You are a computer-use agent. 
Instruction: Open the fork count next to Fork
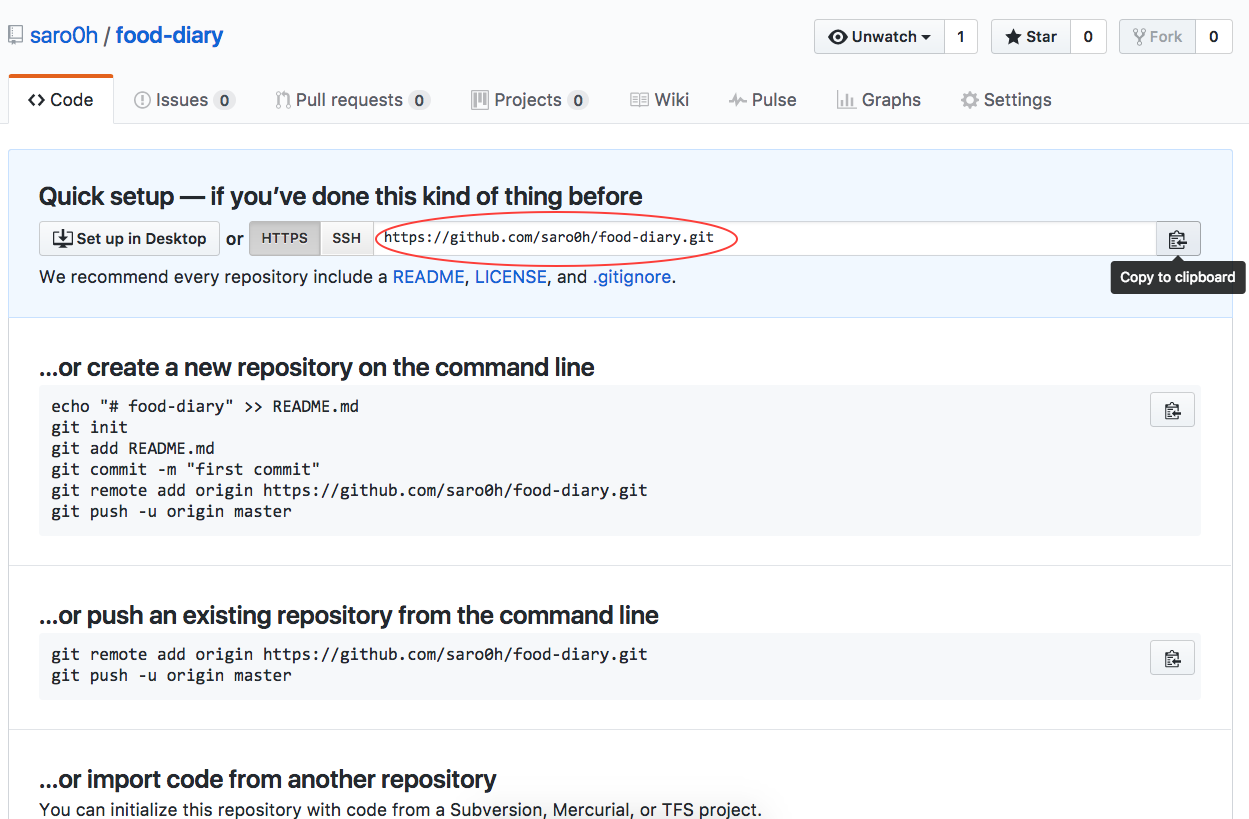click(1213, 37)
